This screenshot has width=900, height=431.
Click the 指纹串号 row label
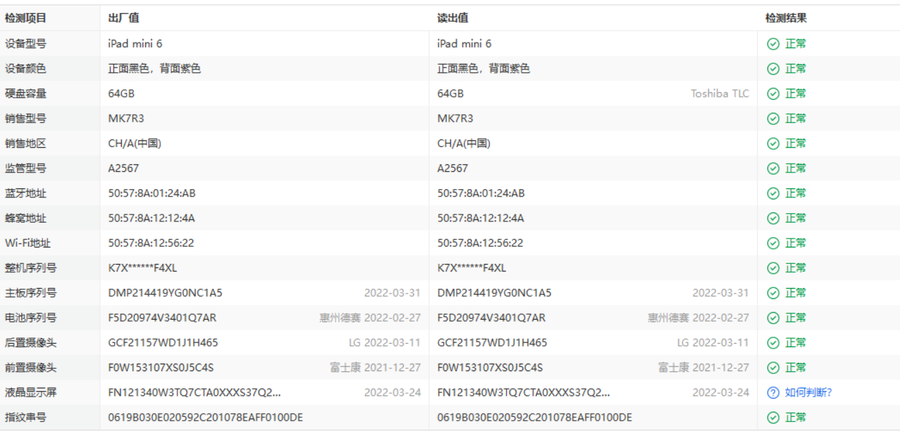point(26,417)
